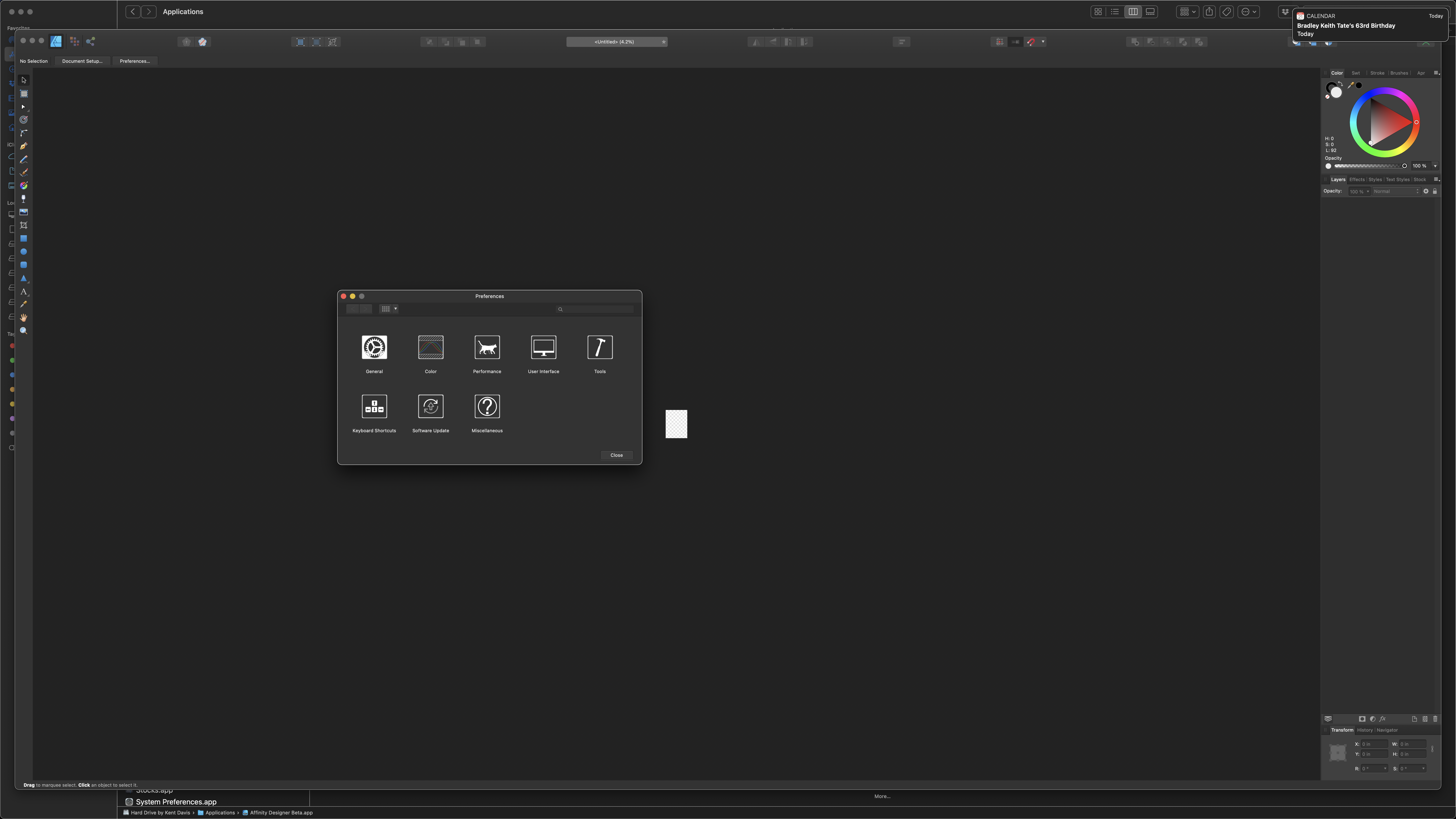
Task: Select the Vector Crop tool
Action: (24, 225)
